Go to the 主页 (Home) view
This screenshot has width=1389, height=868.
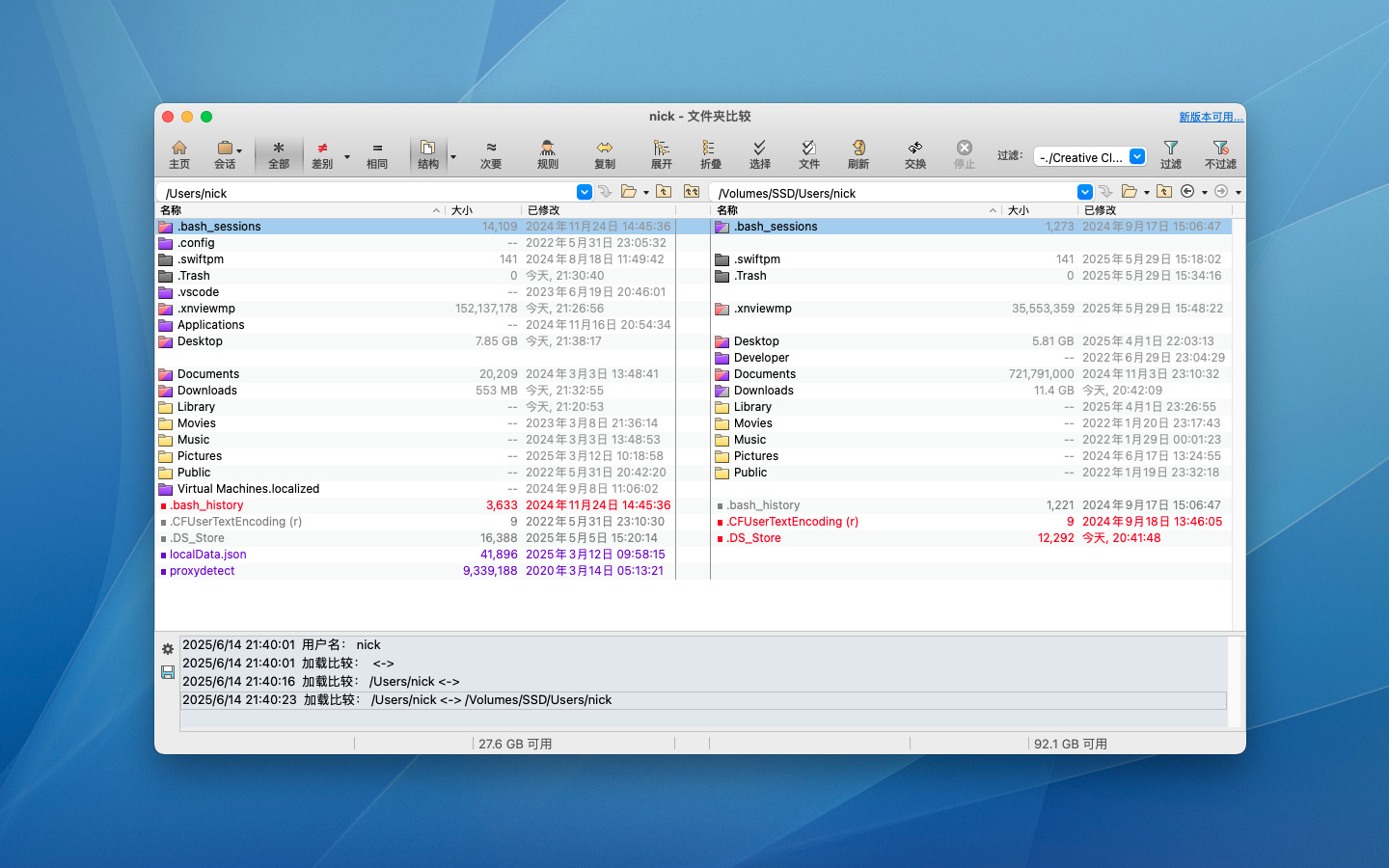[x=179, y=154]
